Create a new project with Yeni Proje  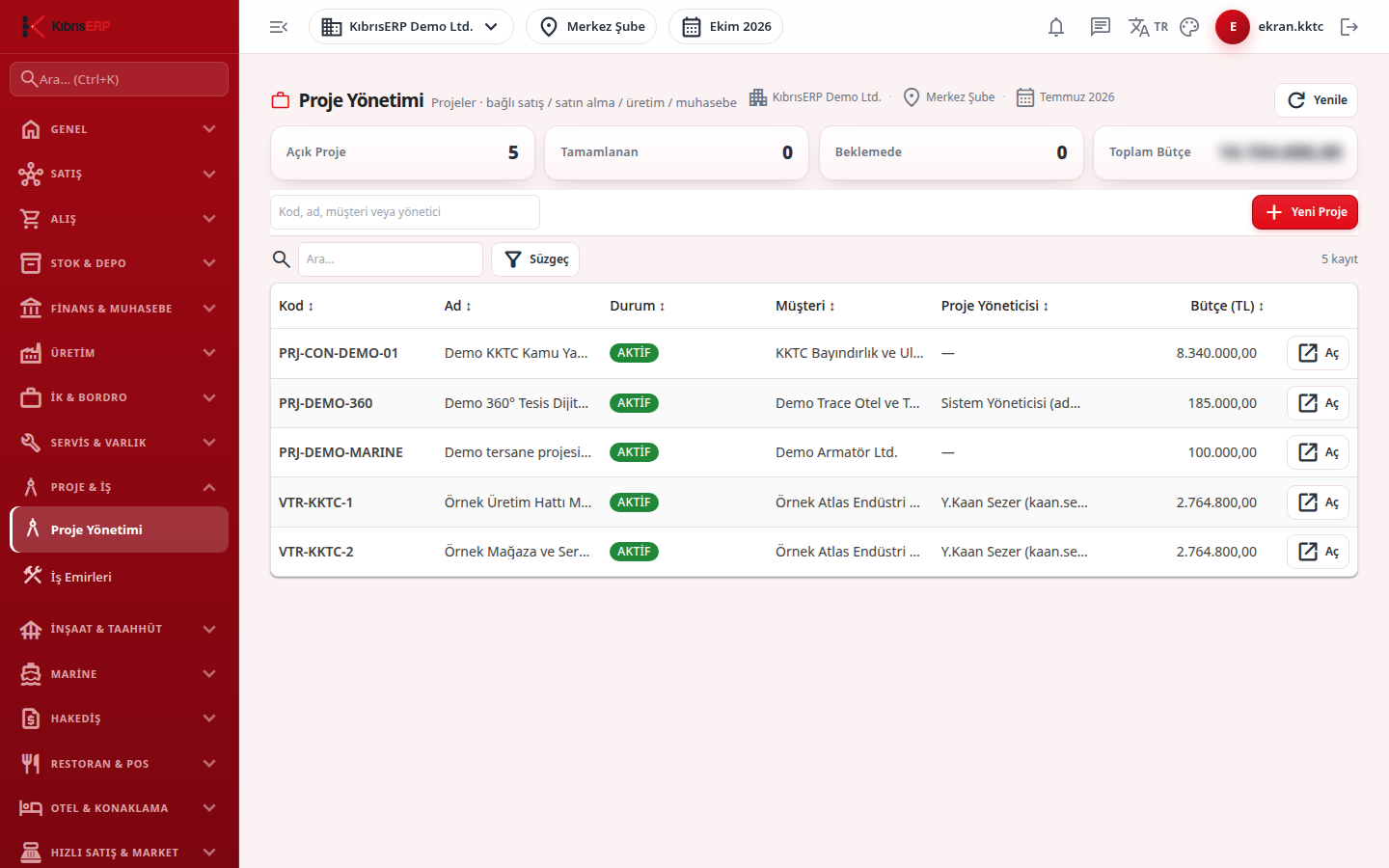click(x=1304, y=212)
